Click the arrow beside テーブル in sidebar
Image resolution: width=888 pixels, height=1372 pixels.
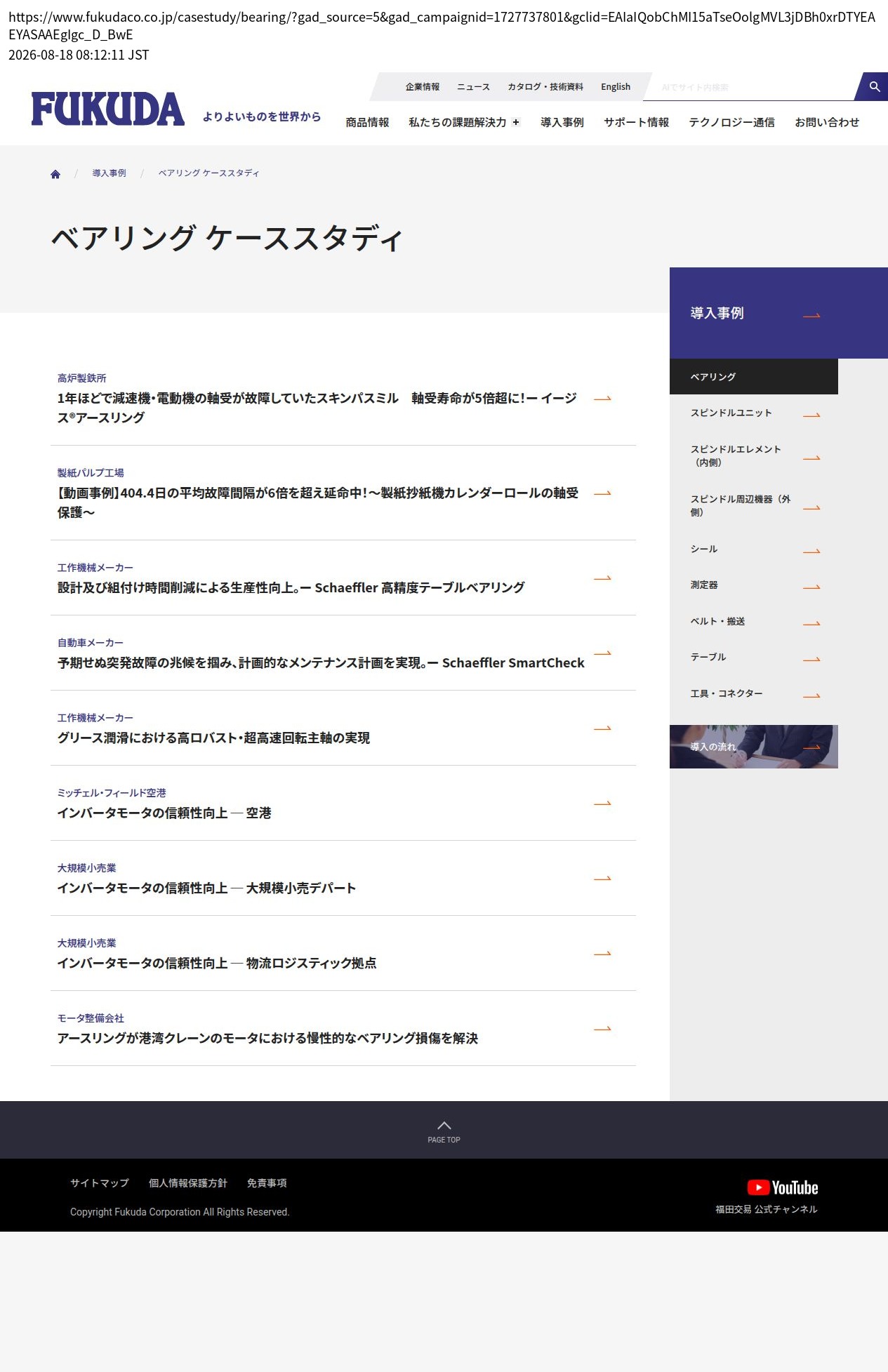811,659
